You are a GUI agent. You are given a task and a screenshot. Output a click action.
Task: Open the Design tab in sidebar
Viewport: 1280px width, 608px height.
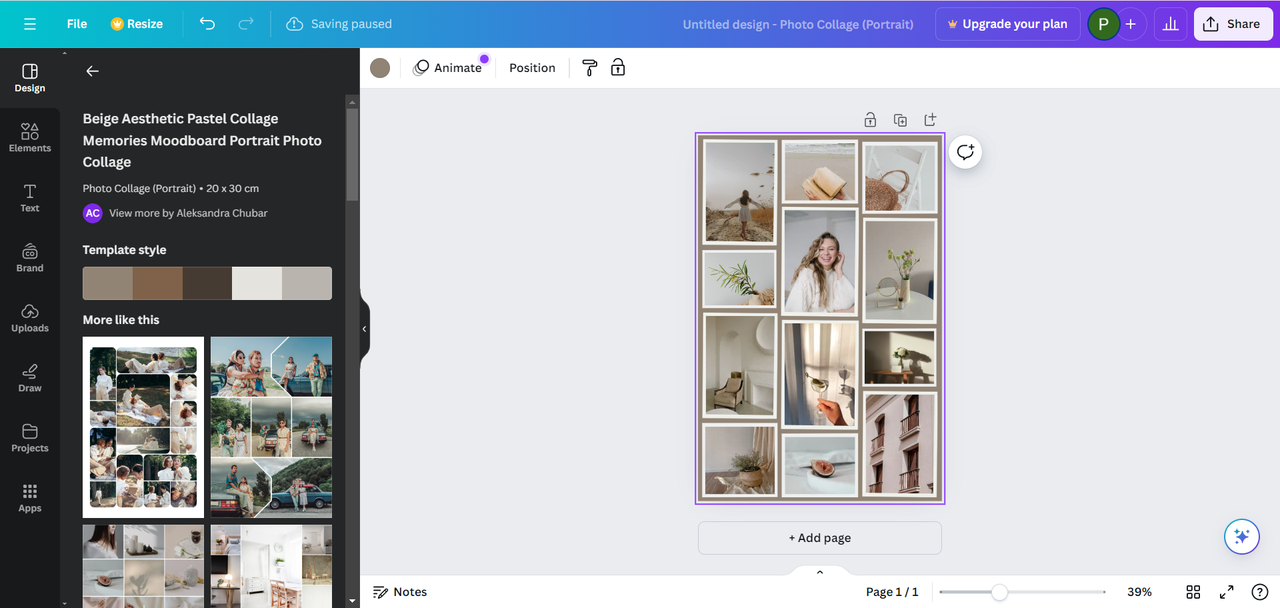[x=30, y=78]
